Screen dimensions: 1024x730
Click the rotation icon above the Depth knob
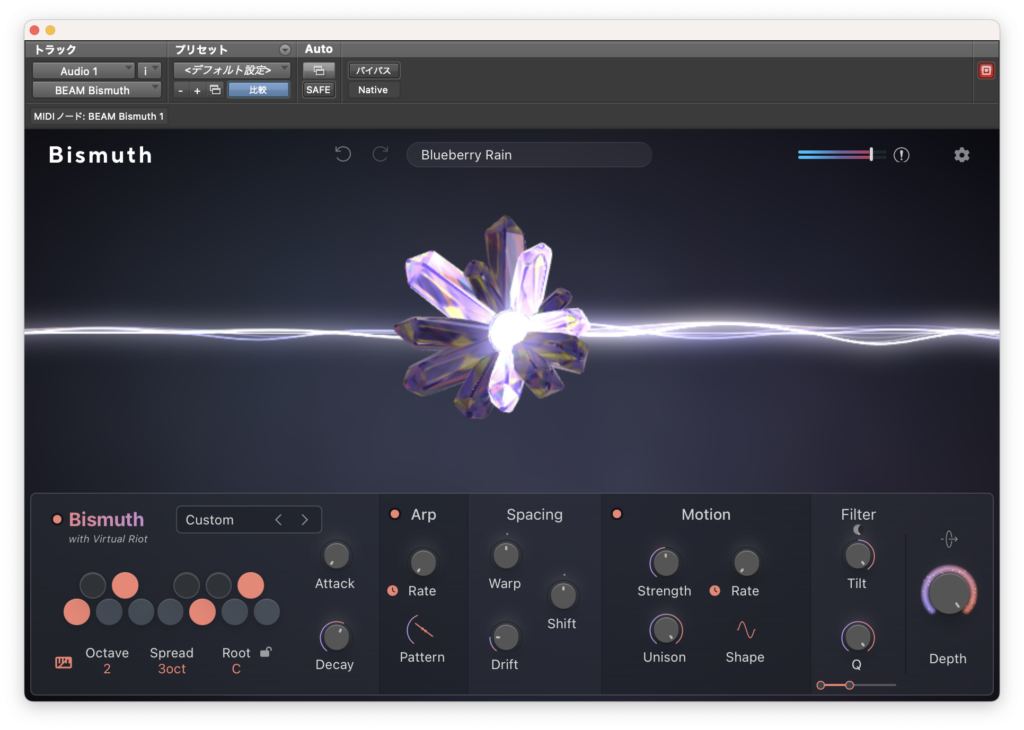click(949, 539)
